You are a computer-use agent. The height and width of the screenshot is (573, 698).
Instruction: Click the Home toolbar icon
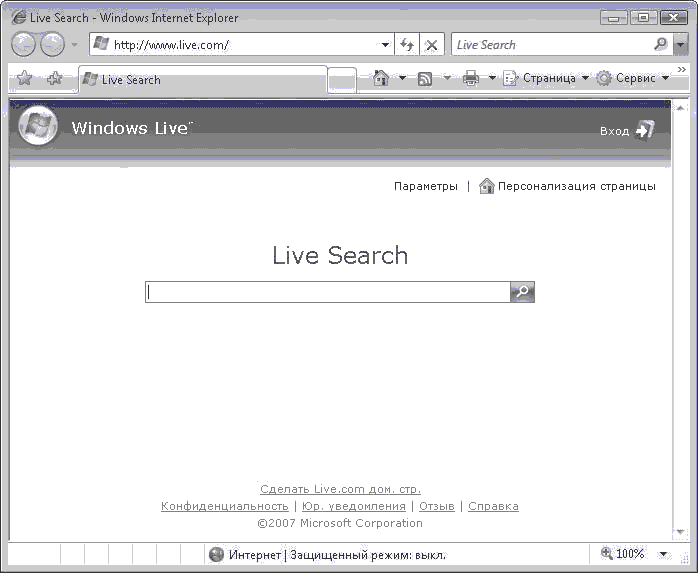click(x=381, y=78)
